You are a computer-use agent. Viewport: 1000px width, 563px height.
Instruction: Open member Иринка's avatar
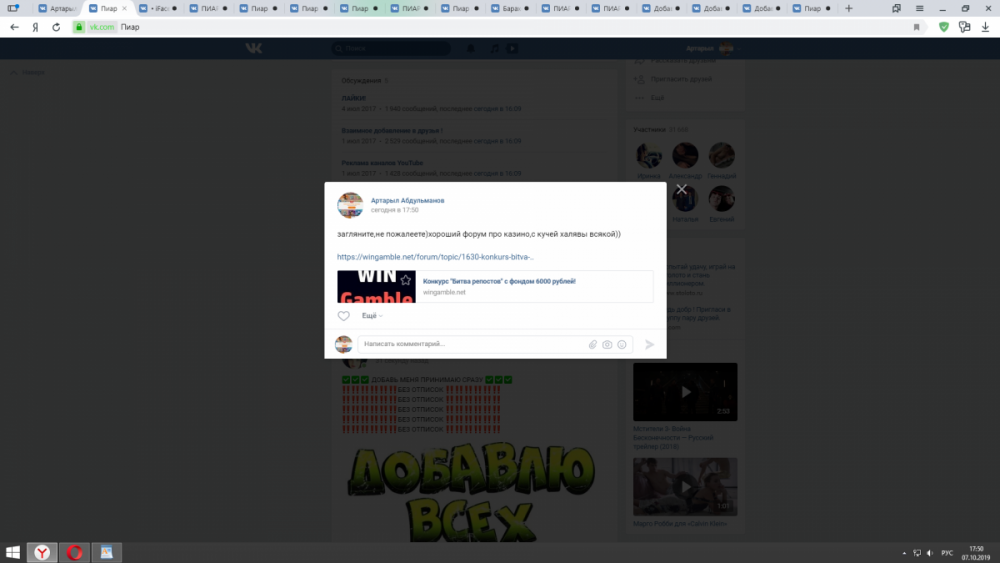(x=649, y=155)
